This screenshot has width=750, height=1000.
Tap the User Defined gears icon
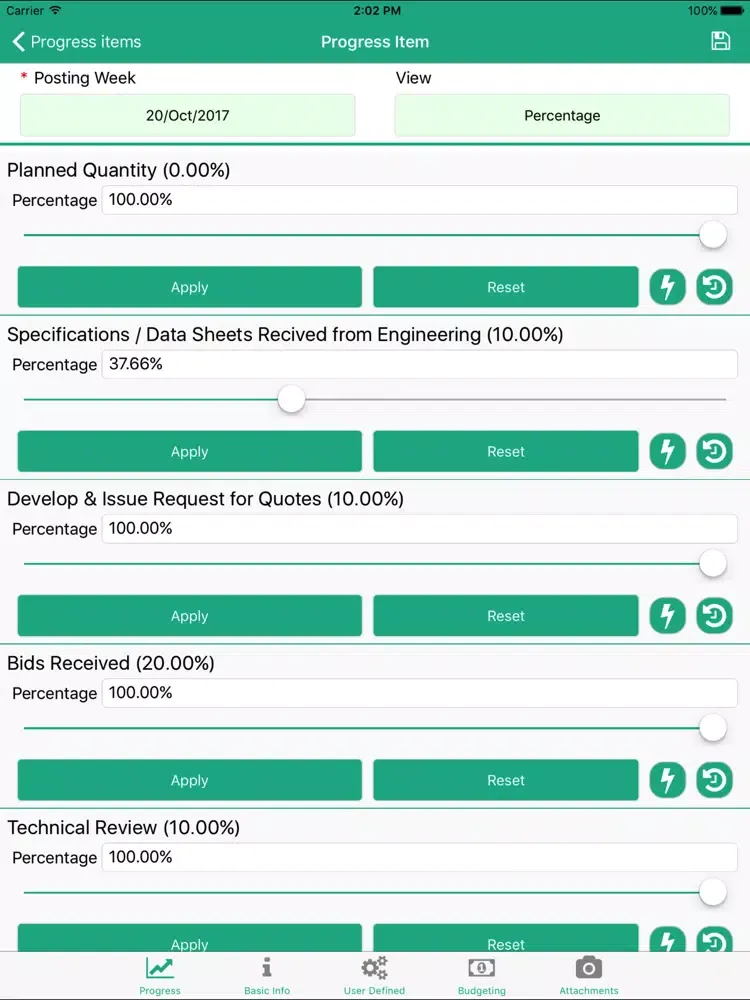point(374,968)
